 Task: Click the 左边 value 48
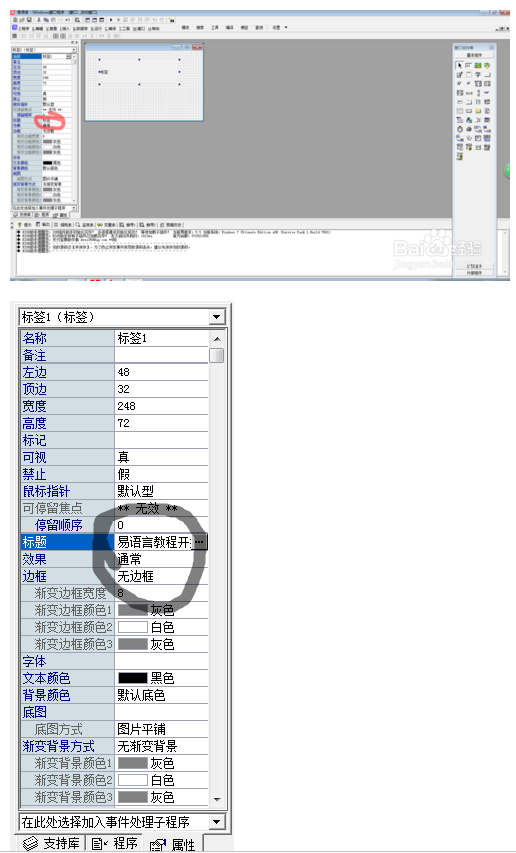pos(161,372)
